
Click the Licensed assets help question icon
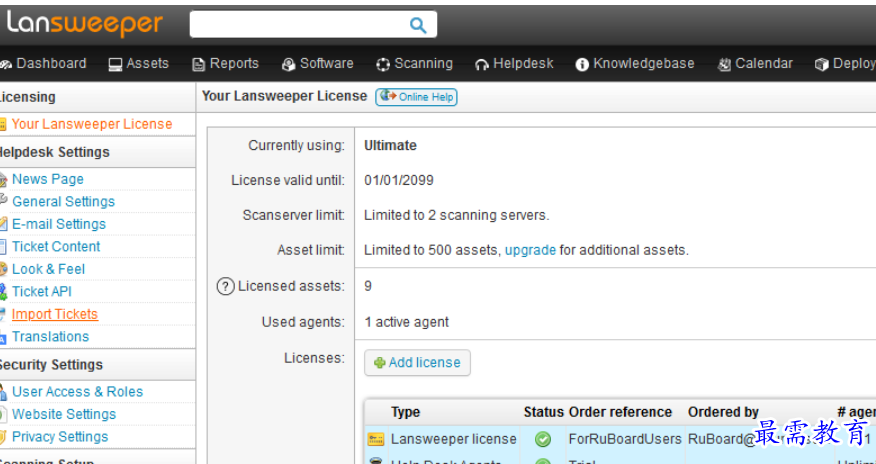[x=225, y=287]
